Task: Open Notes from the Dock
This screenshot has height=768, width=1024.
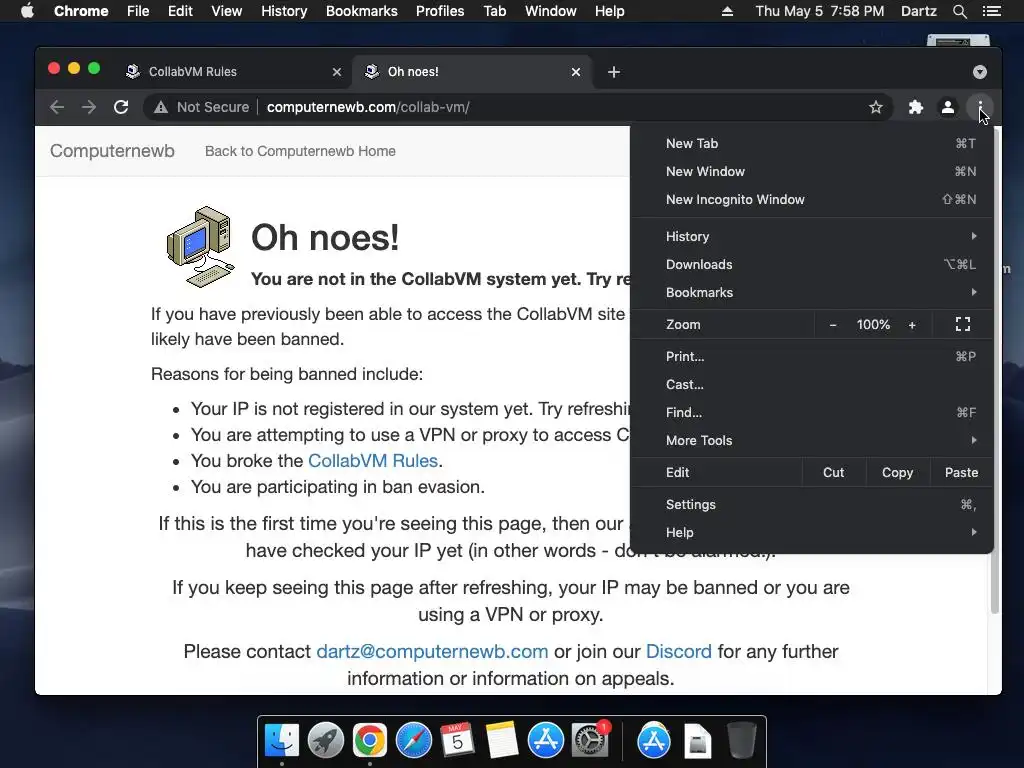Action: click(x=502, y=741)
